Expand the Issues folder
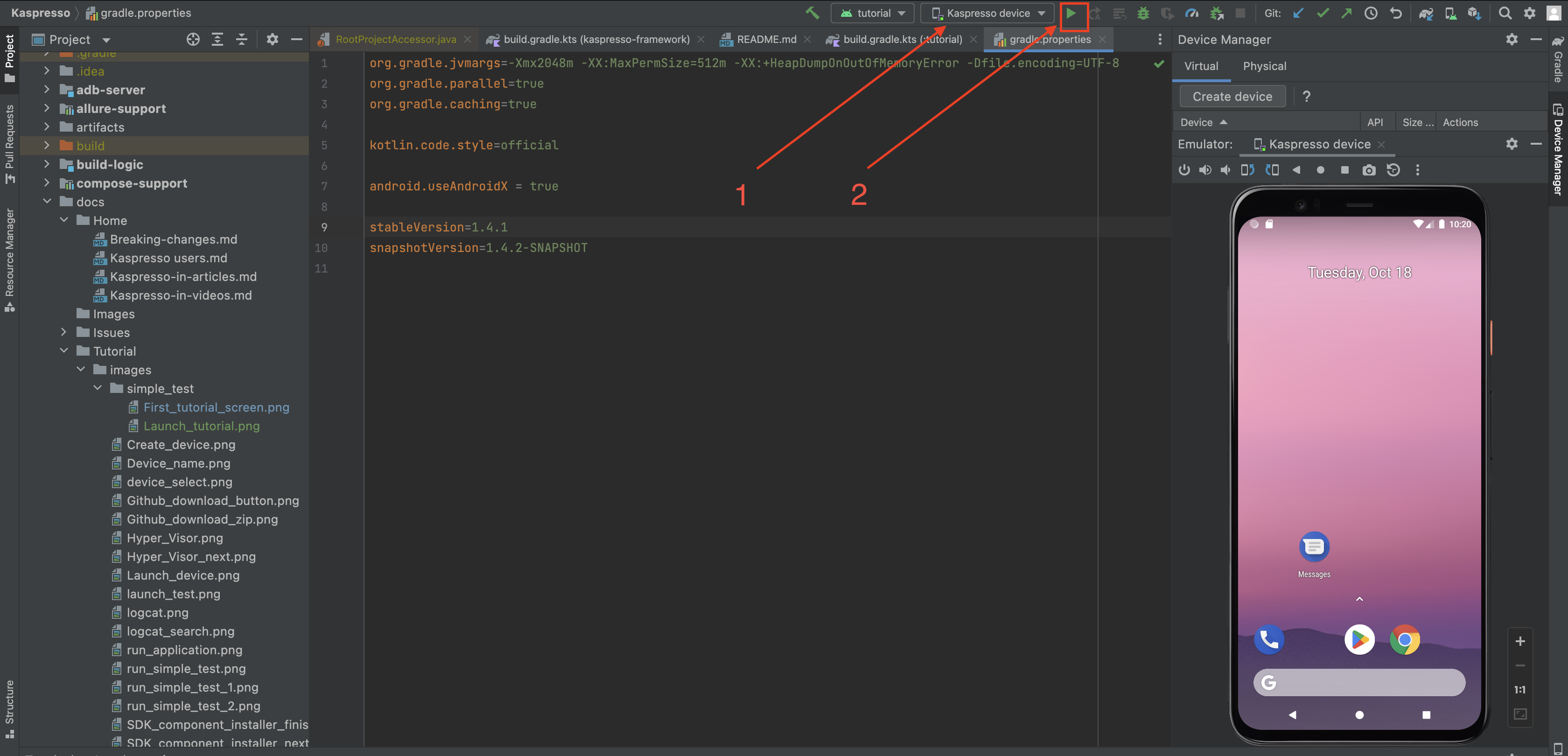 (x=64, y=332)
